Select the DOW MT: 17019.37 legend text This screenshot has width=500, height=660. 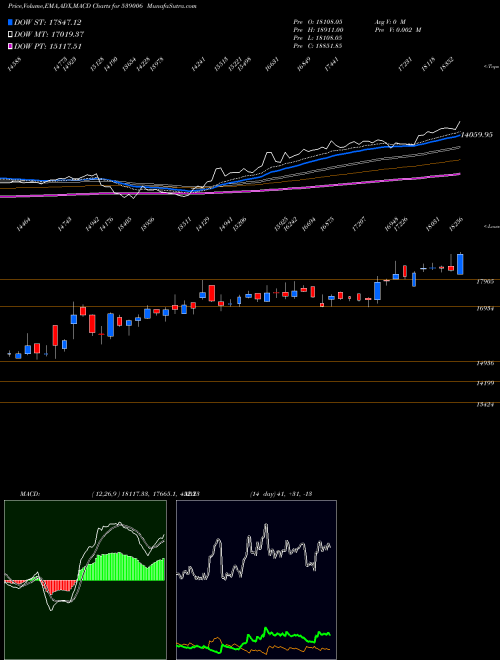[x=48, y=35]
